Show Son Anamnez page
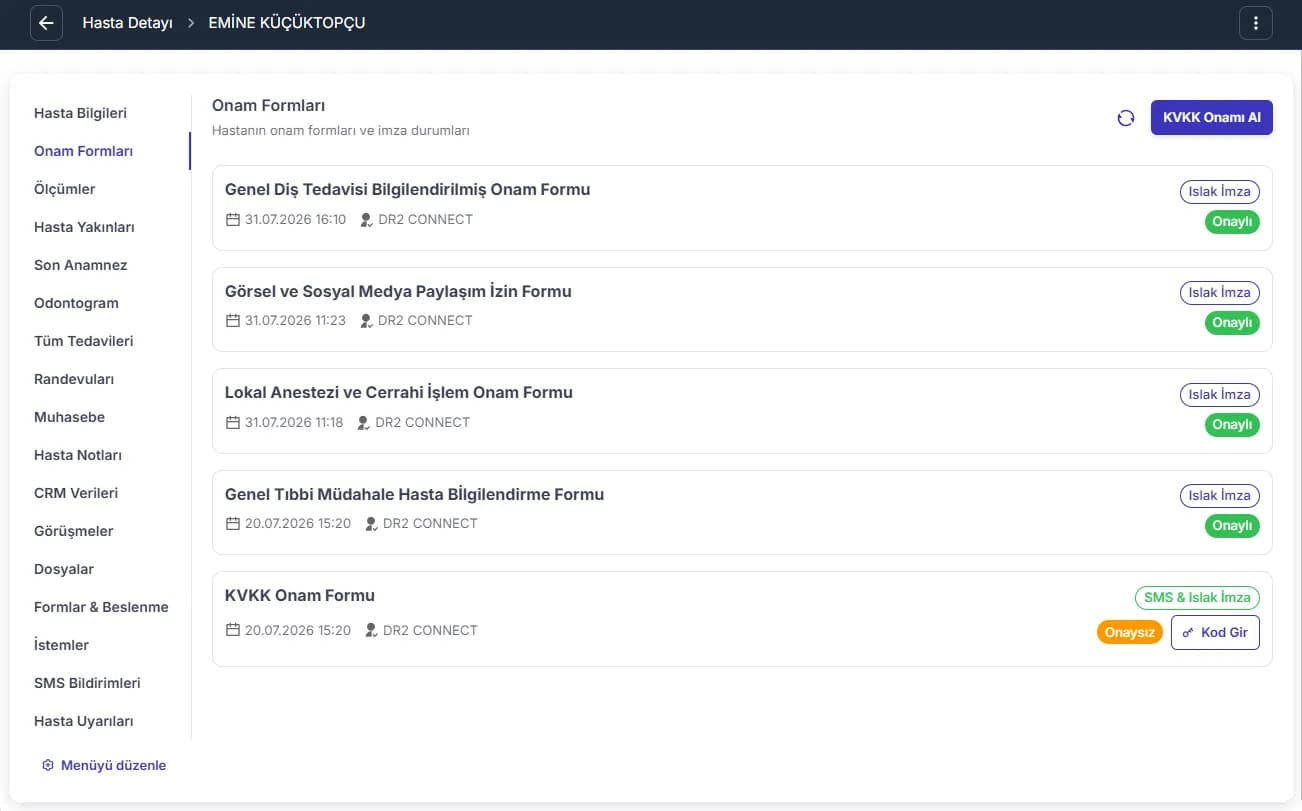1302x811 pixels. [80, 265]
